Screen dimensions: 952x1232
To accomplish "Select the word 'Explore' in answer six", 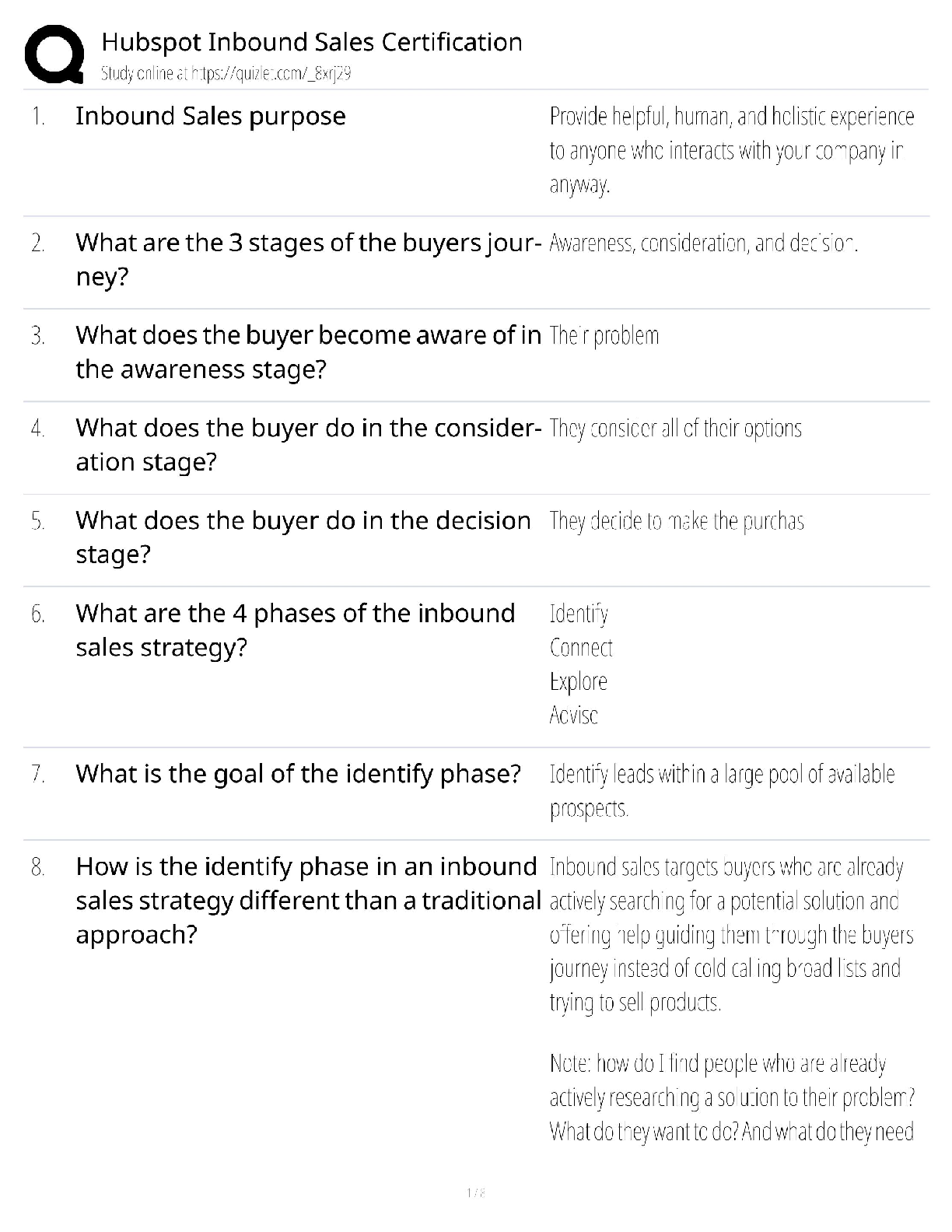I will pyautogui.click(x=578, y=681).
